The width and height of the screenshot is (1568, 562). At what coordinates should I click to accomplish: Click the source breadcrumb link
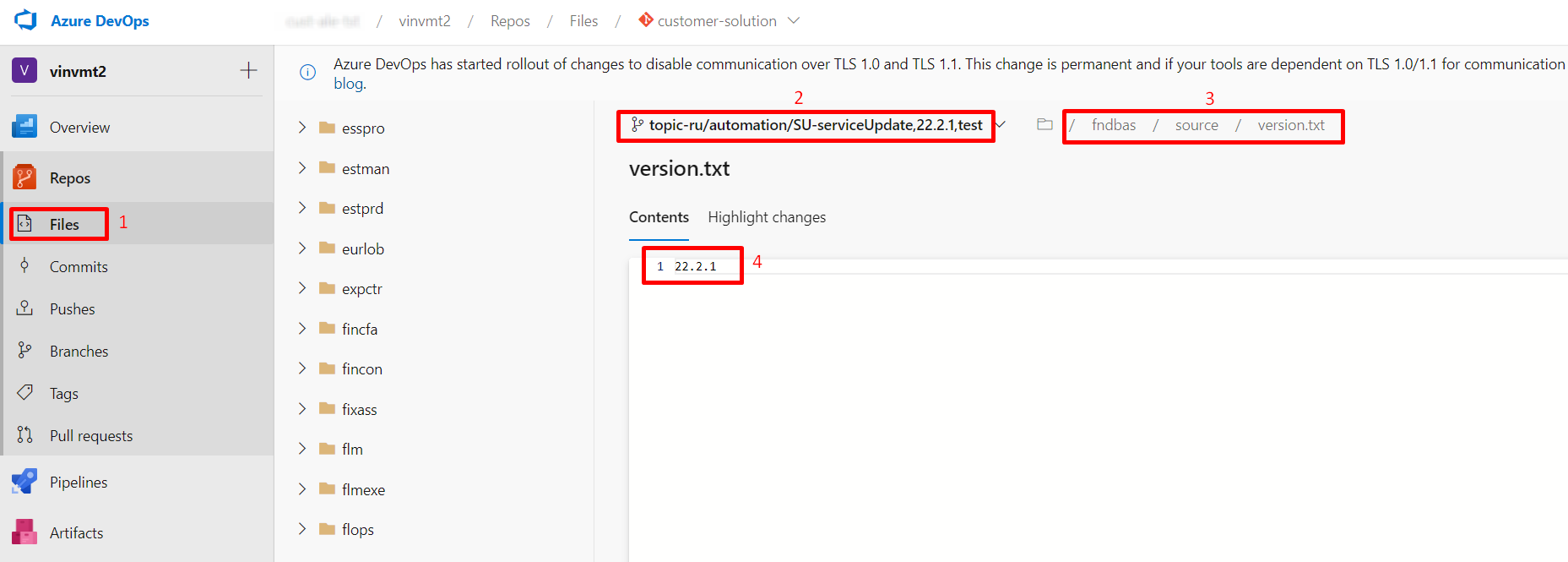point(1196,125)
